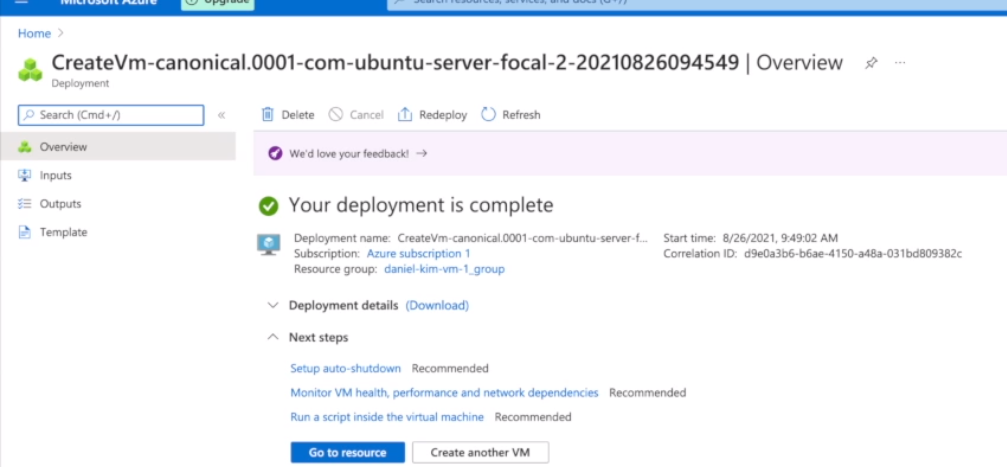The height and width of the screenshot is (467, 1007).
Task: Click the We'd love your feedback text
Action: (x=349, y=154)
